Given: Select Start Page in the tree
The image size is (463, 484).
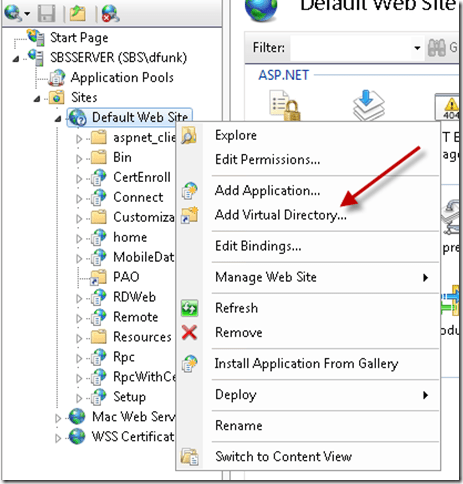Looking at the screenshot, I should coord(79,38).
